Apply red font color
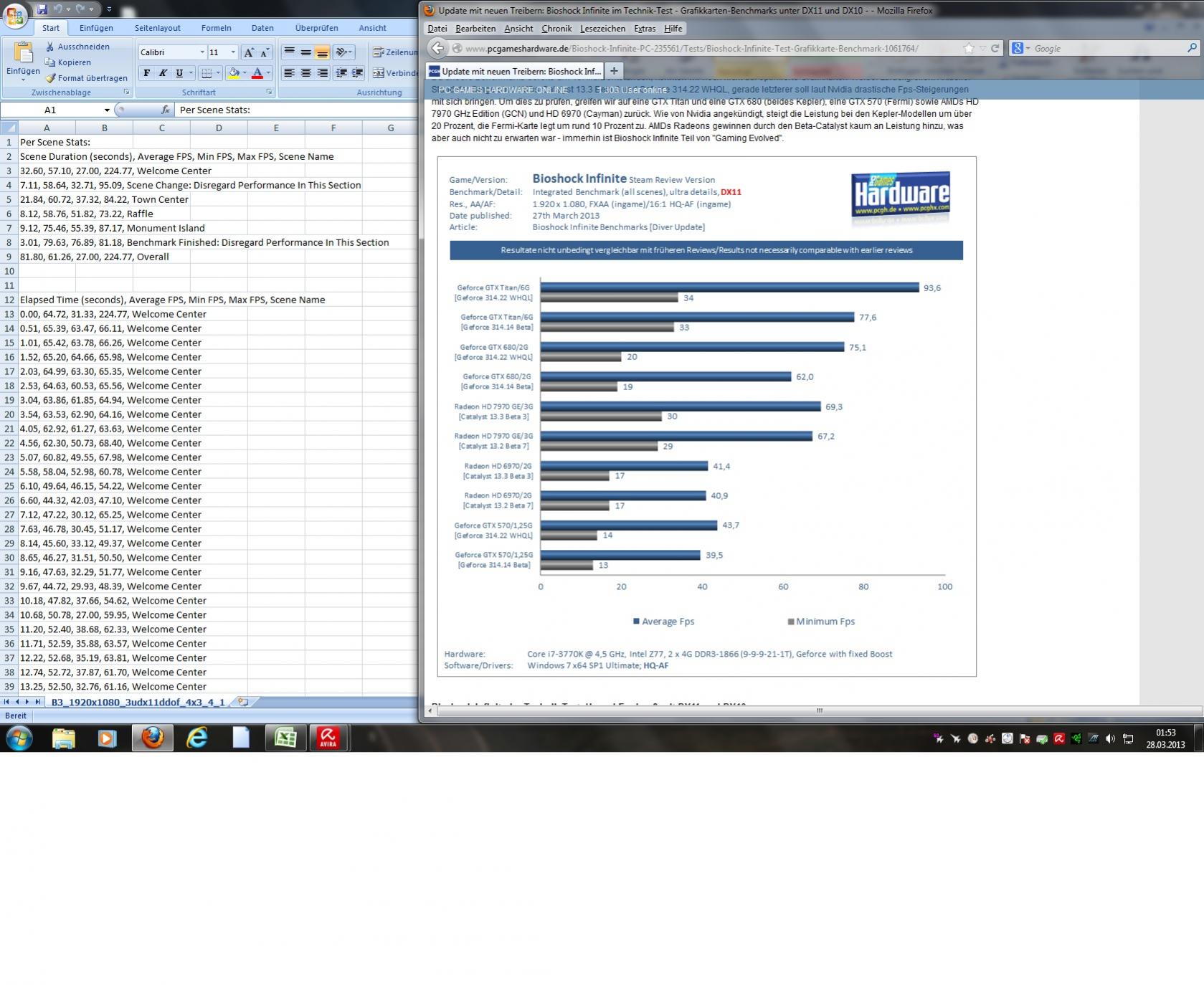This screenshot has height=985, width=1204. pyautogui.click(x=257, y=73)
